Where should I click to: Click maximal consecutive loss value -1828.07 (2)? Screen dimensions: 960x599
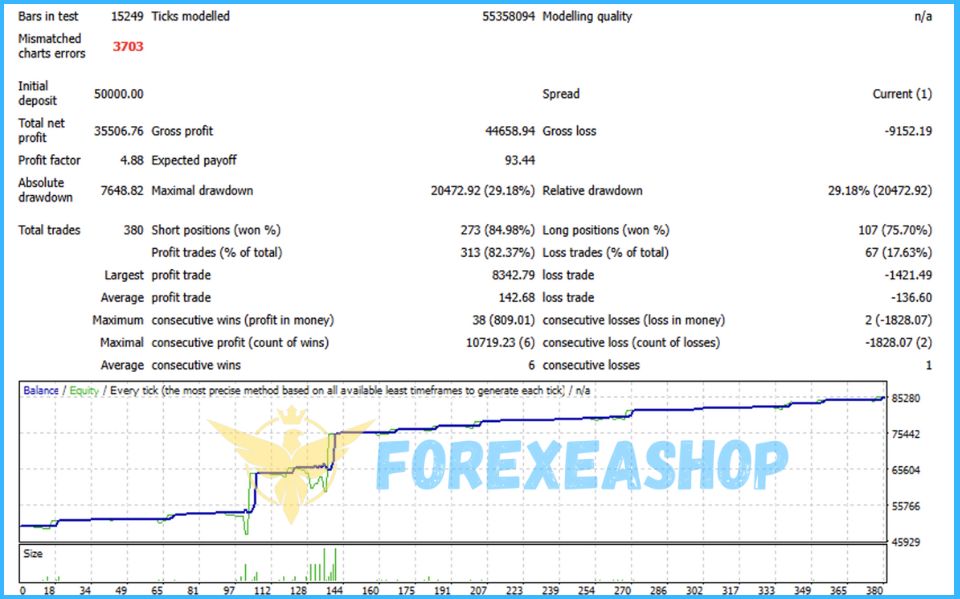pyautogui.click(x=898, y=342)
